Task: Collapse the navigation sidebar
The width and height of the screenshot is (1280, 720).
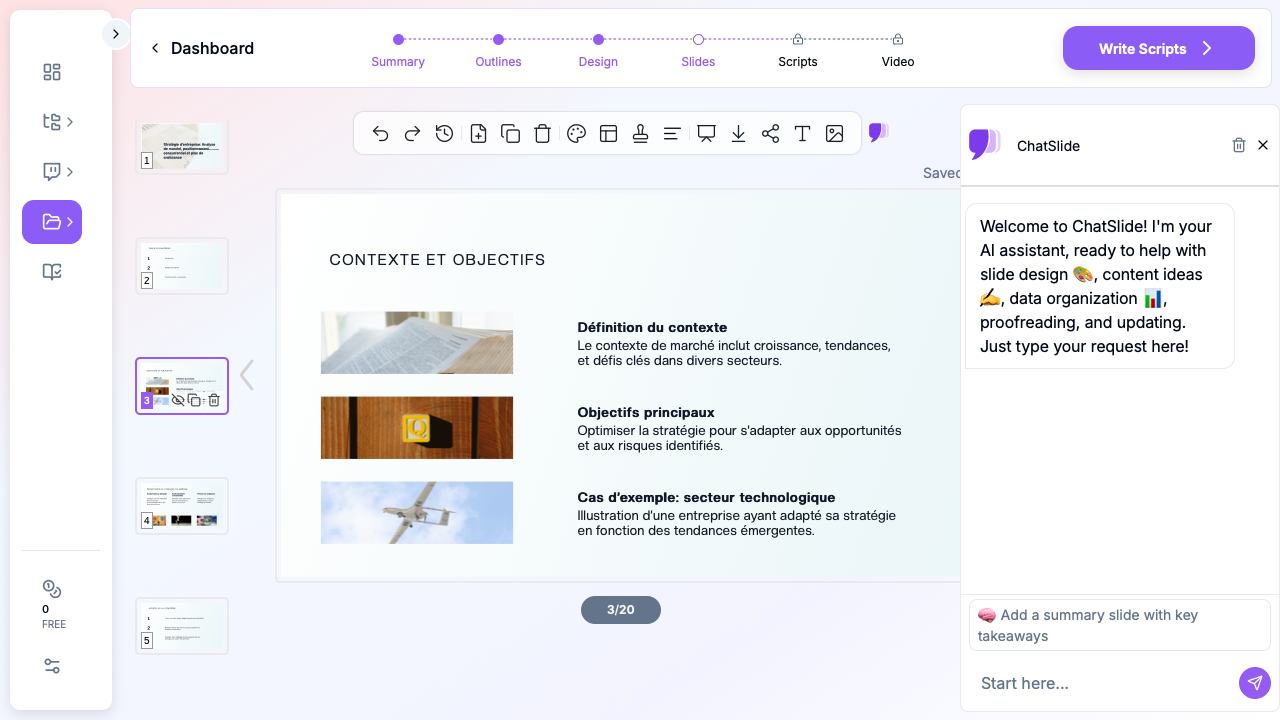Action: (115, 33)
